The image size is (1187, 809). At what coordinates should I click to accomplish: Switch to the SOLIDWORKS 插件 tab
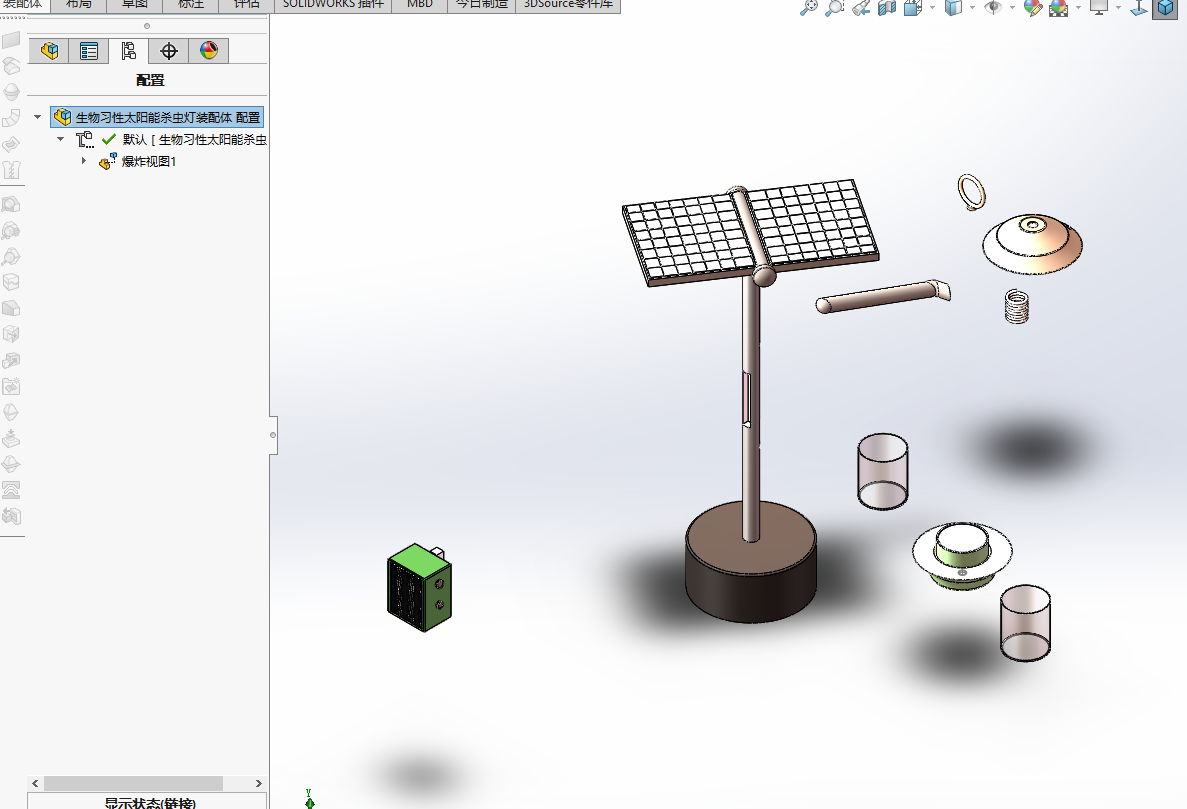click(x=333, y=4)
